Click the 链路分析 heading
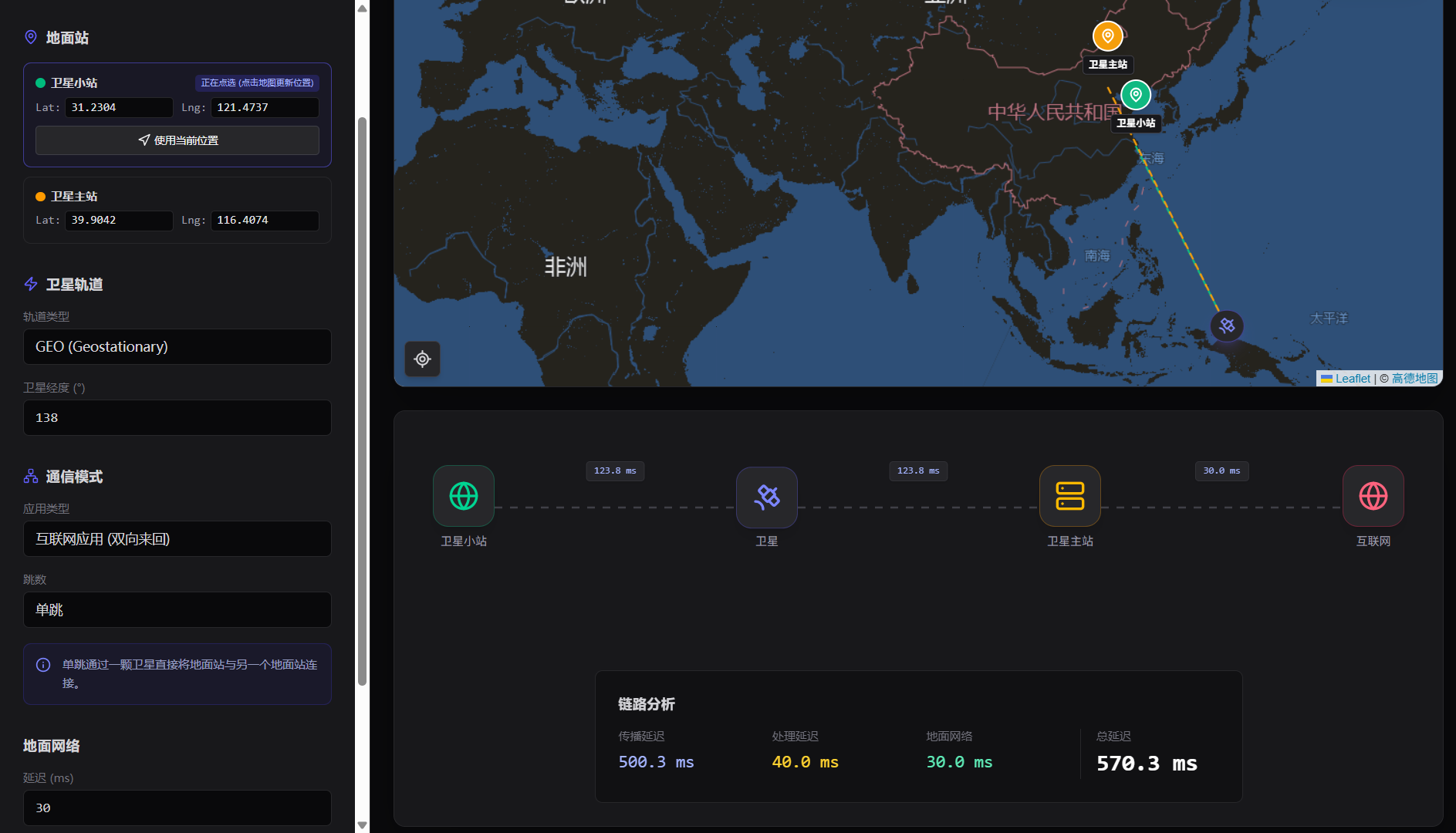 (x=647, y=704)
